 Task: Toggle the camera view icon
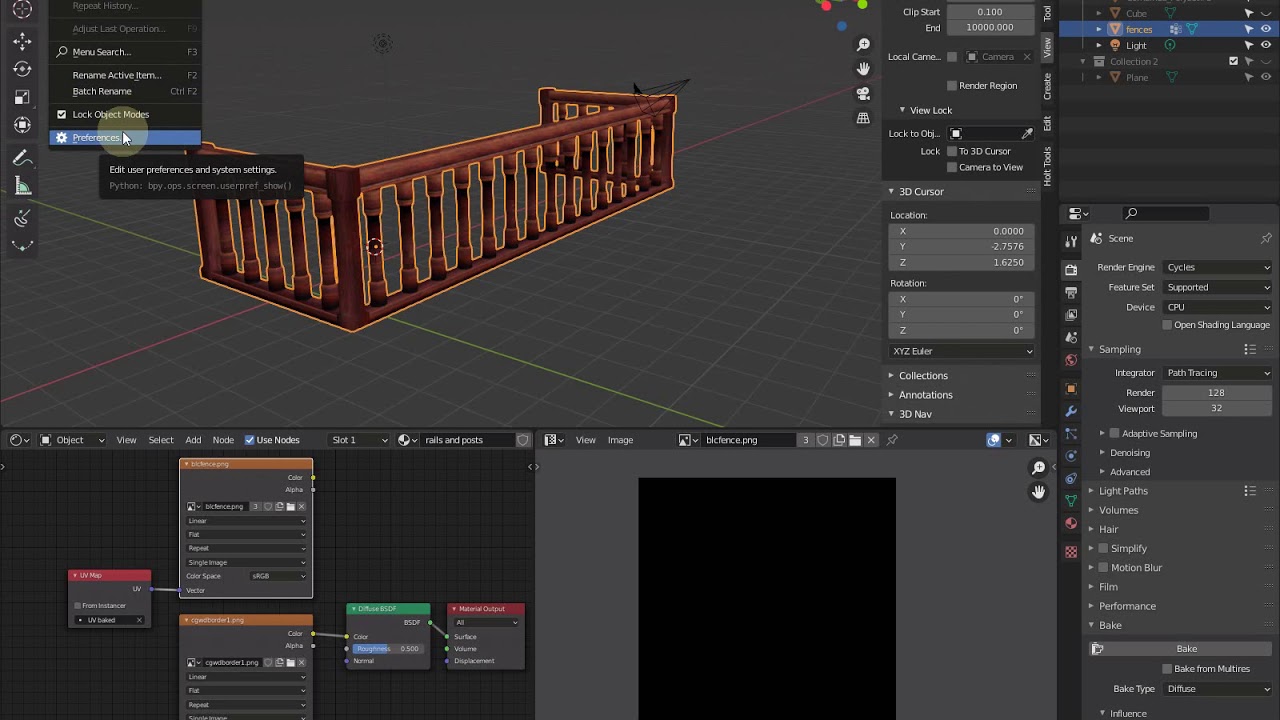(863, 94)
